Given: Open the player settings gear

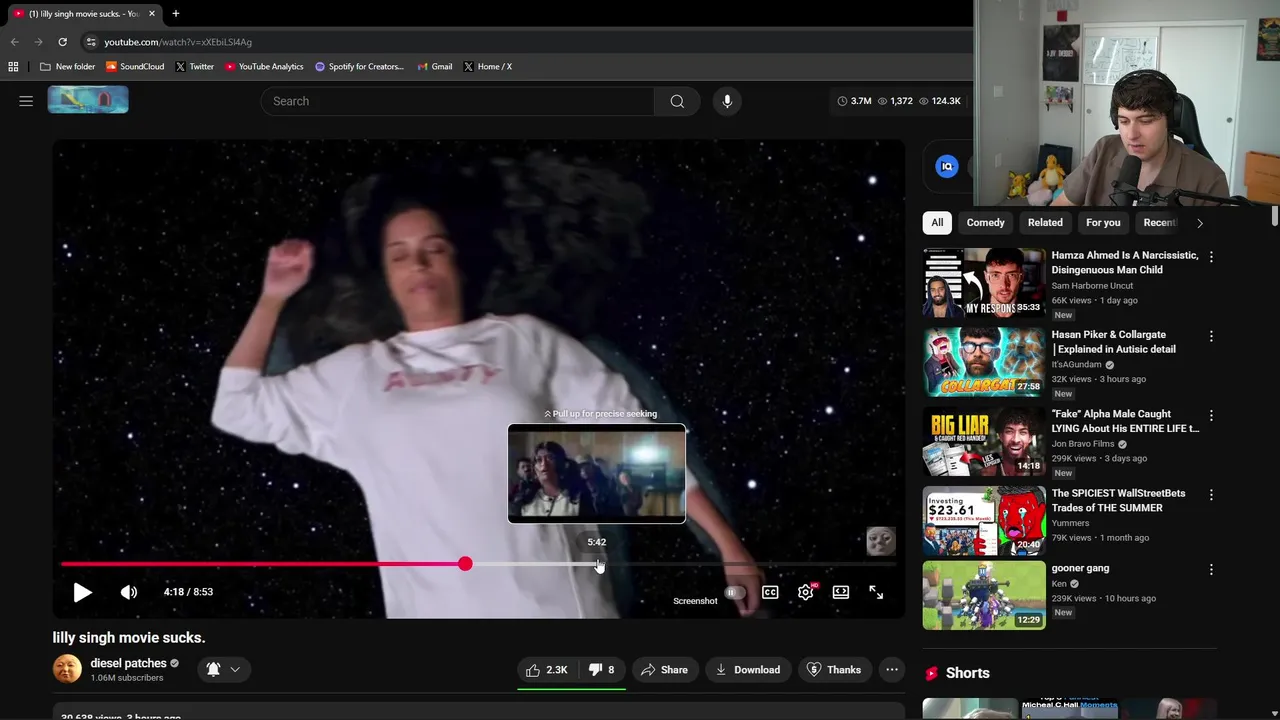Looking at the screenshot, I should [805, 592].
